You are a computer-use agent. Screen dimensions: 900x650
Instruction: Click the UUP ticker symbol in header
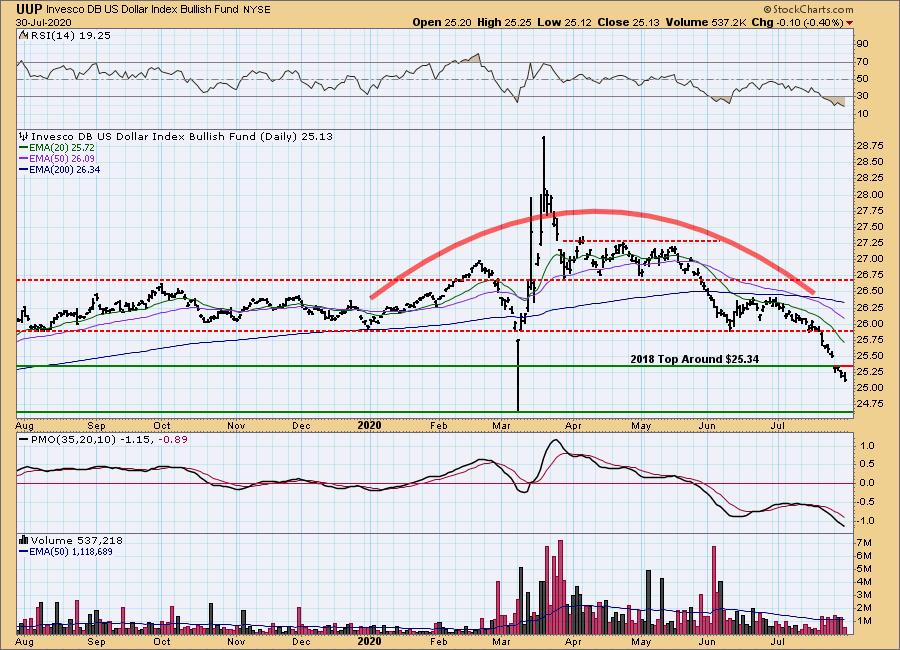point(29,9)
